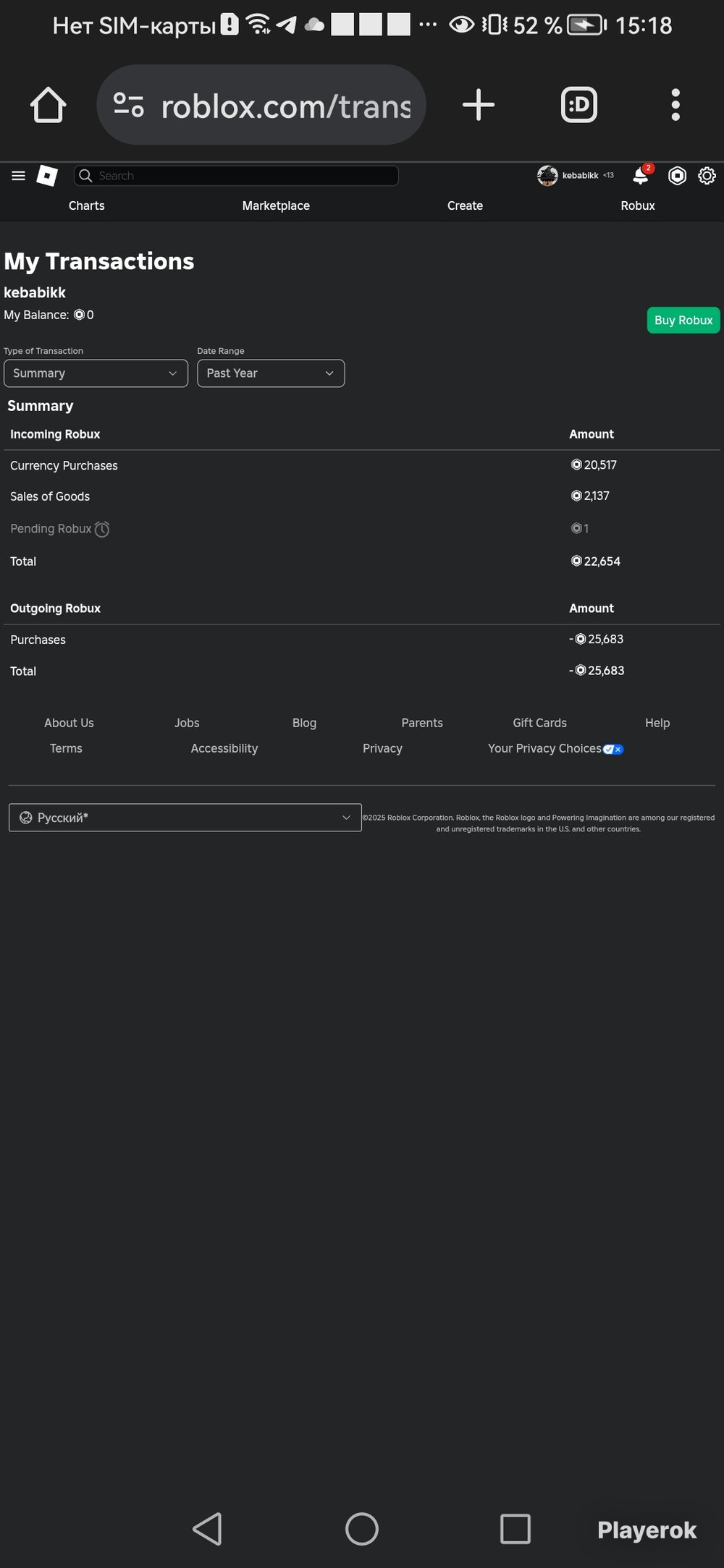
Task: Open the settings gear icon
Action: coord(707,176)
